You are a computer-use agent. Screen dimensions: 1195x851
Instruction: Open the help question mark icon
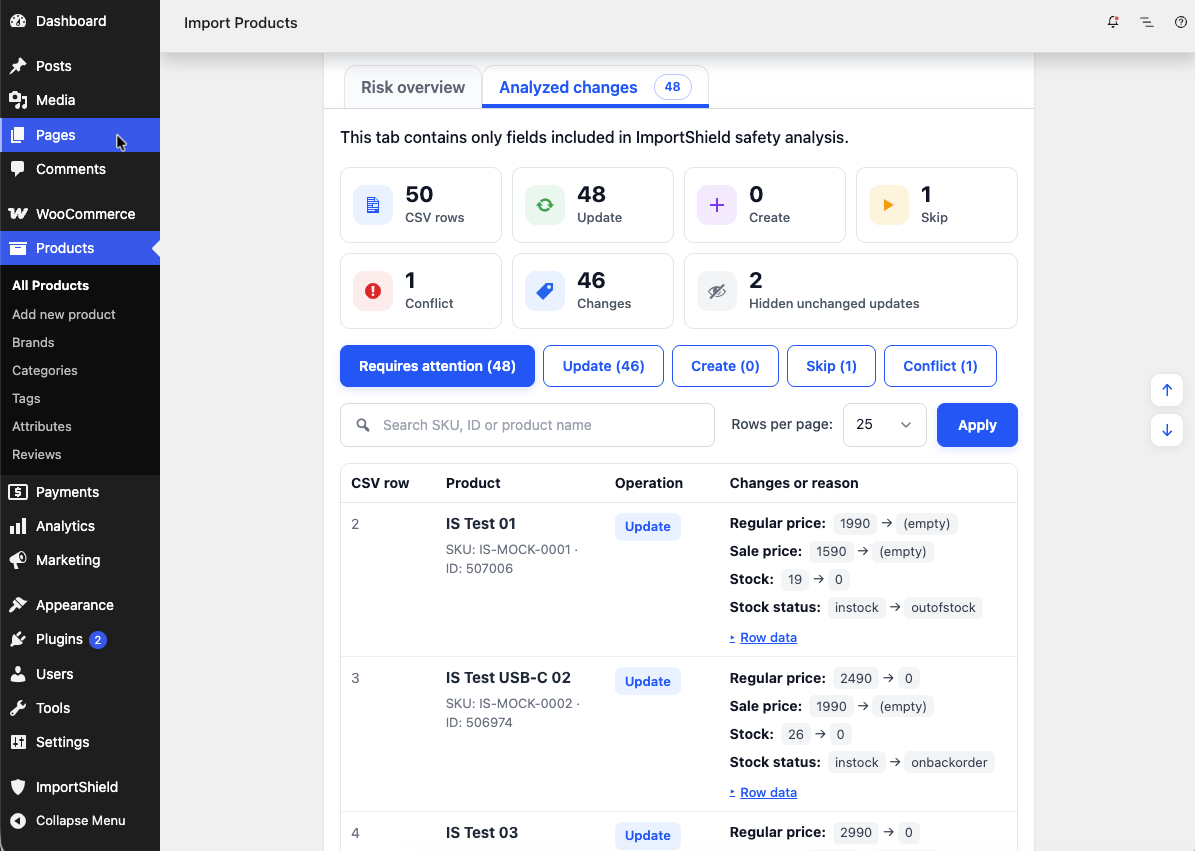(1181, 22)
